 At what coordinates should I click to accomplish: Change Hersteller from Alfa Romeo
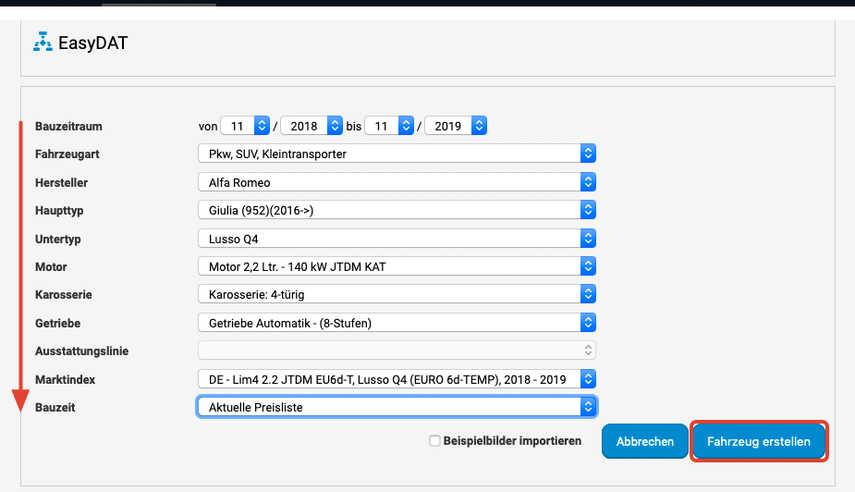point(397,182)
